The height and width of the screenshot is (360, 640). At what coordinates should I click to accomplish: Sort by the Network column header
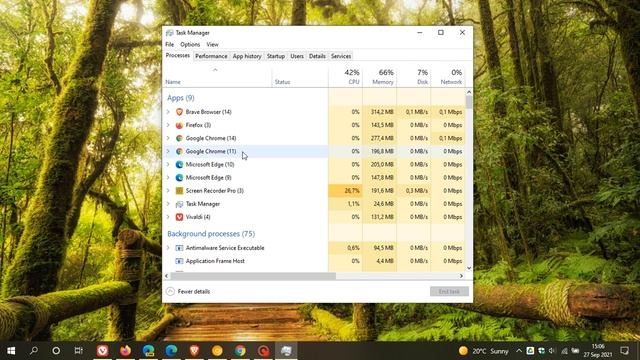click(447, 76)
